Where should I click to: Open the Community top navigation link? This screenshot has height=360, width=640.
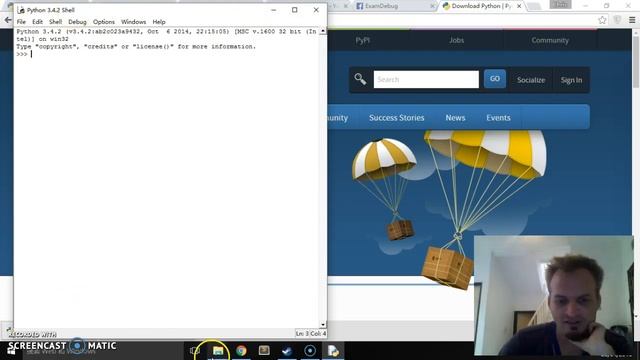[x=550, y=40]
